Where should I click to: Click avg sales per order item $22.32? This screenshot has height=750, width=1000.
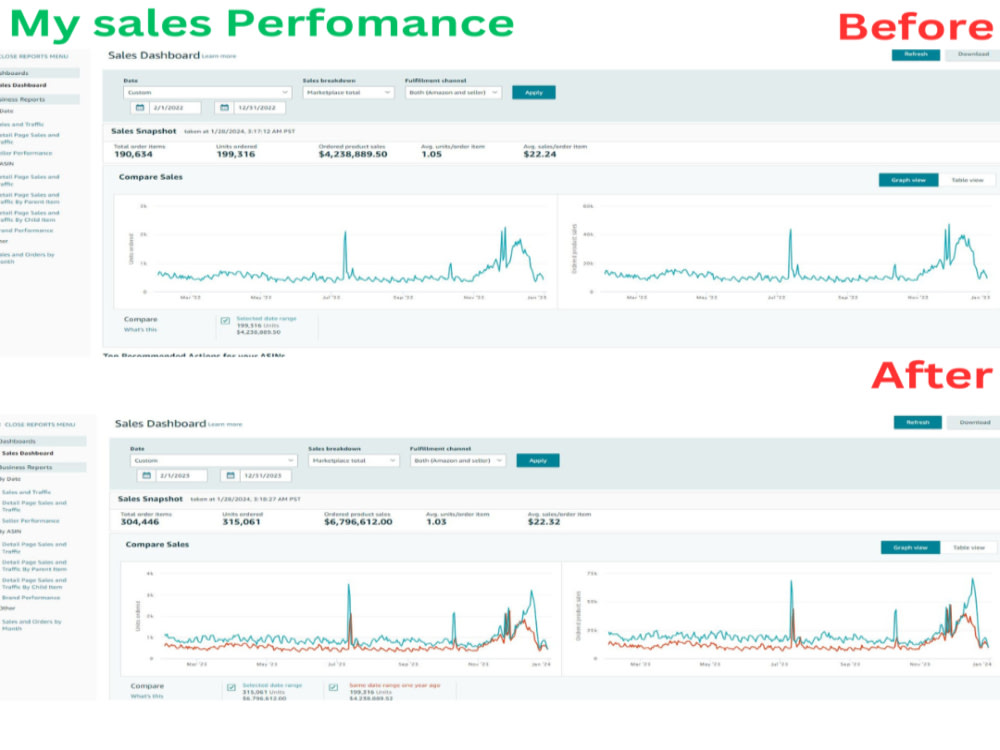544,522
